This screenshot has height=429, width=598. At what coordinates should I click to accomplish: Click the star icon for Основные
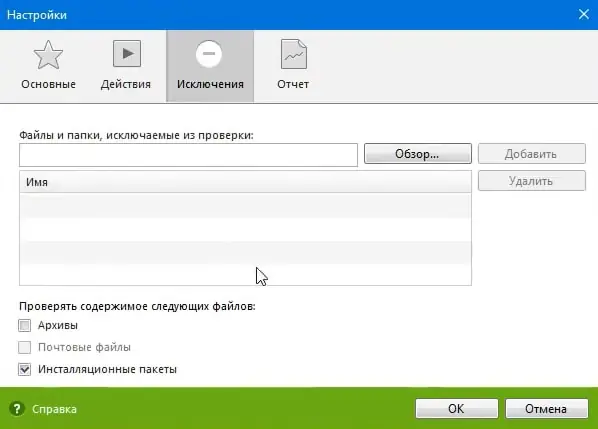(x=48, y=55)
